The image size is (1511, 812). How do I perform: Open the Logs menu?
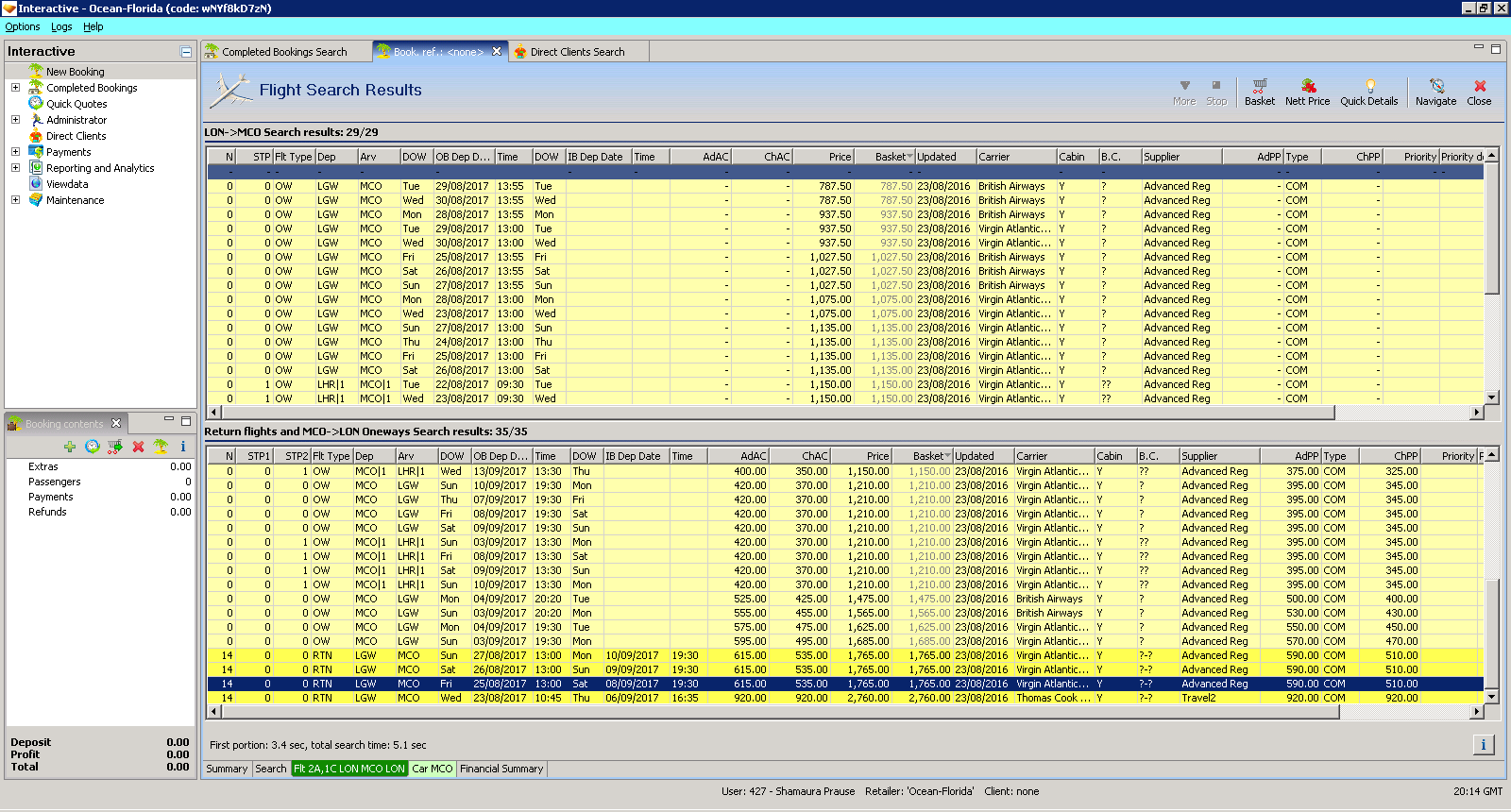pyautogui.click(x=61, y=26)
